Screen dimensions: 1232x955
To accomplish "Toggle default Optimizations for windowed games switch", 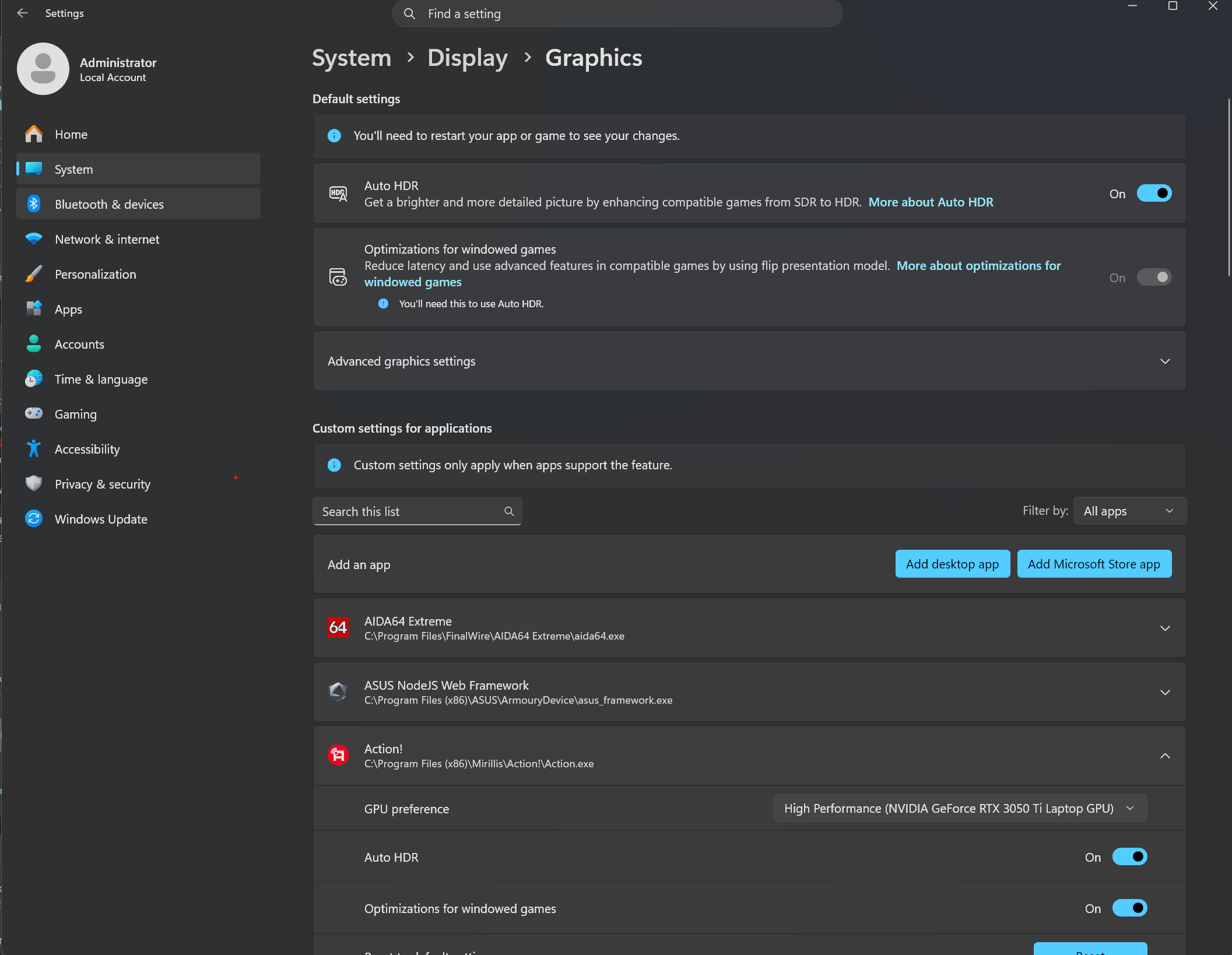I will pos(1154,278).
